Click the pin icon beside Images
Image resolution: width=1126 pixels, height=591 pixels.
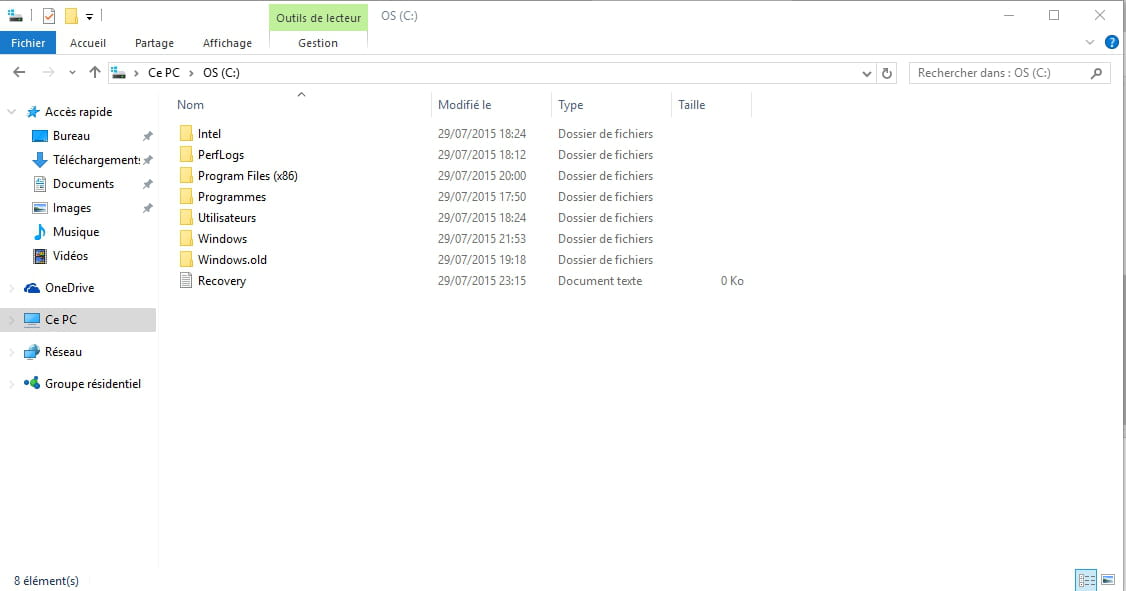[x=147, y=208]
